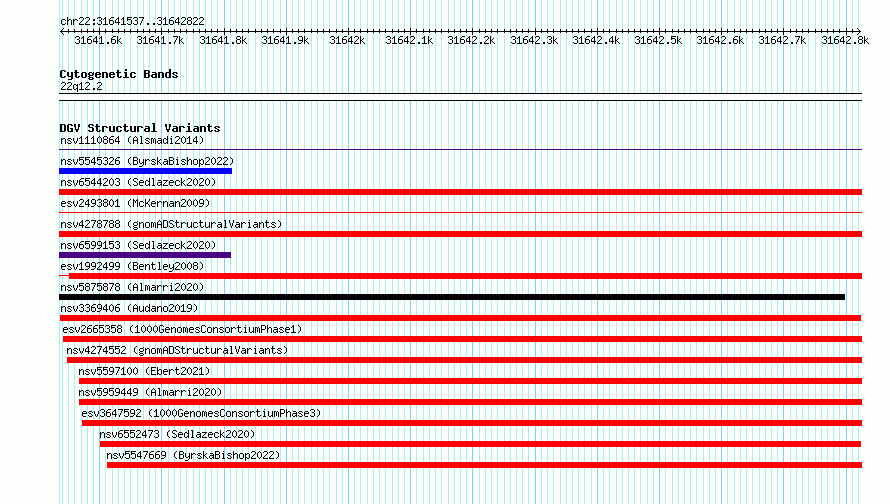Open the esv2665358 (1000GenomesConsortiumPhase1) label
This screenshot has height=504, width=890.
pyautogui.click(x=182, y=329)
